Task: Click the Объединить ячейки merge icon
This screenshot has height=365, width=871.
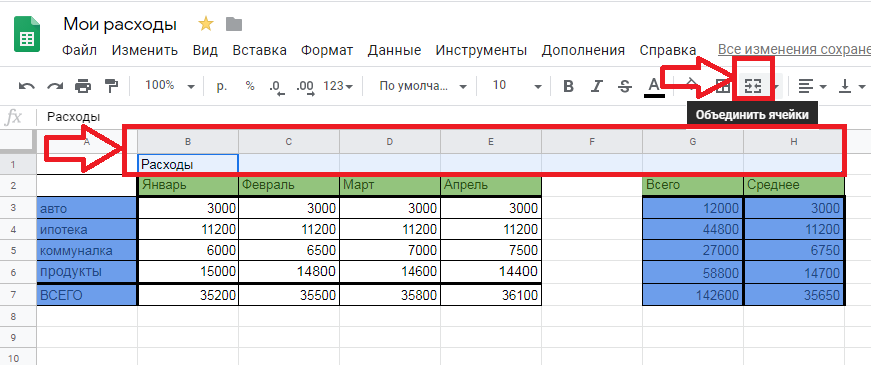Action: click(753, 86)
